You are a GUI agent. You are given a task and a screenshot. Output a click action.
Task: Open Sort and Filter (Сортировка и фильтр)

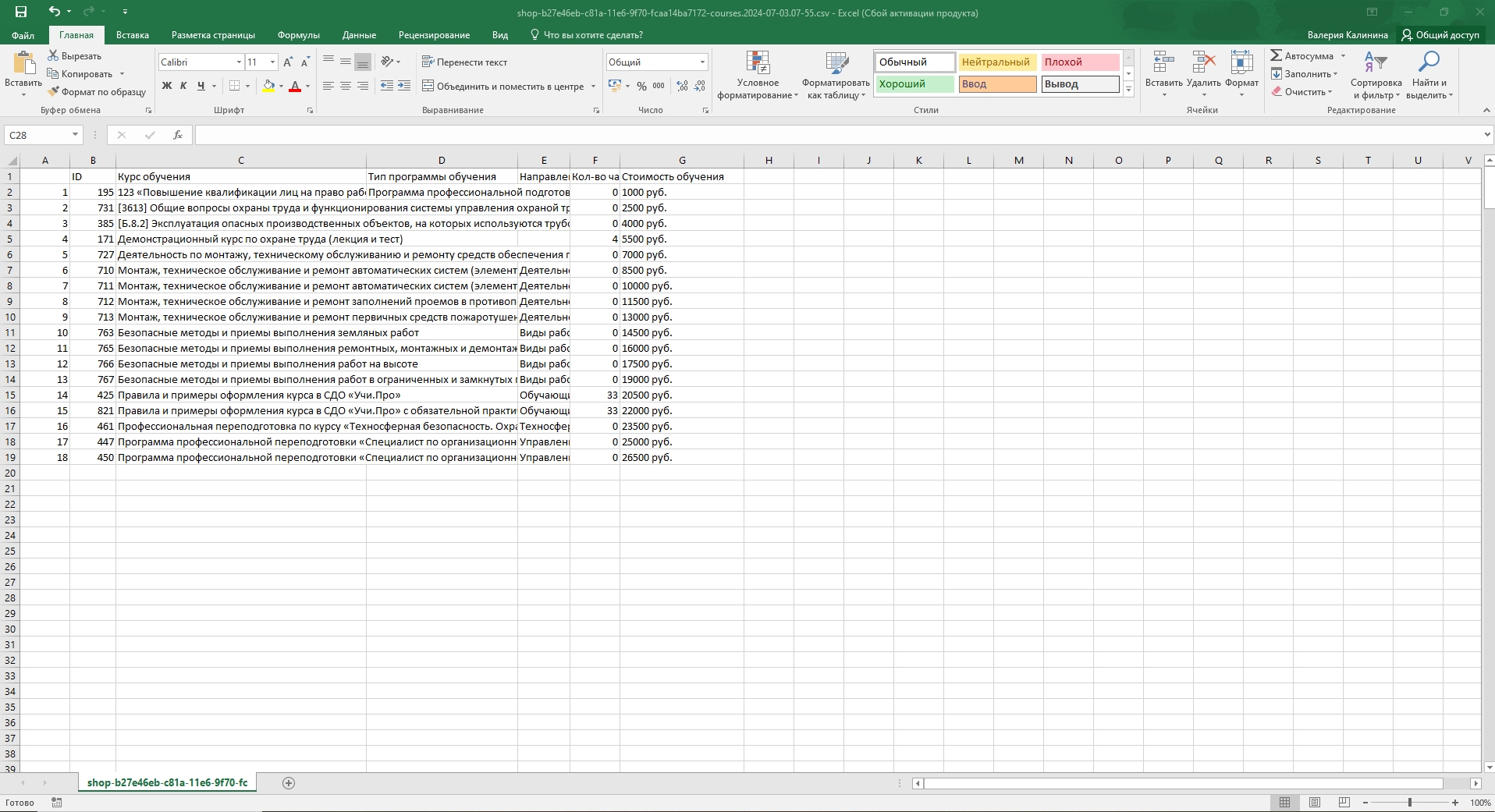click(x=1376, y=76)
